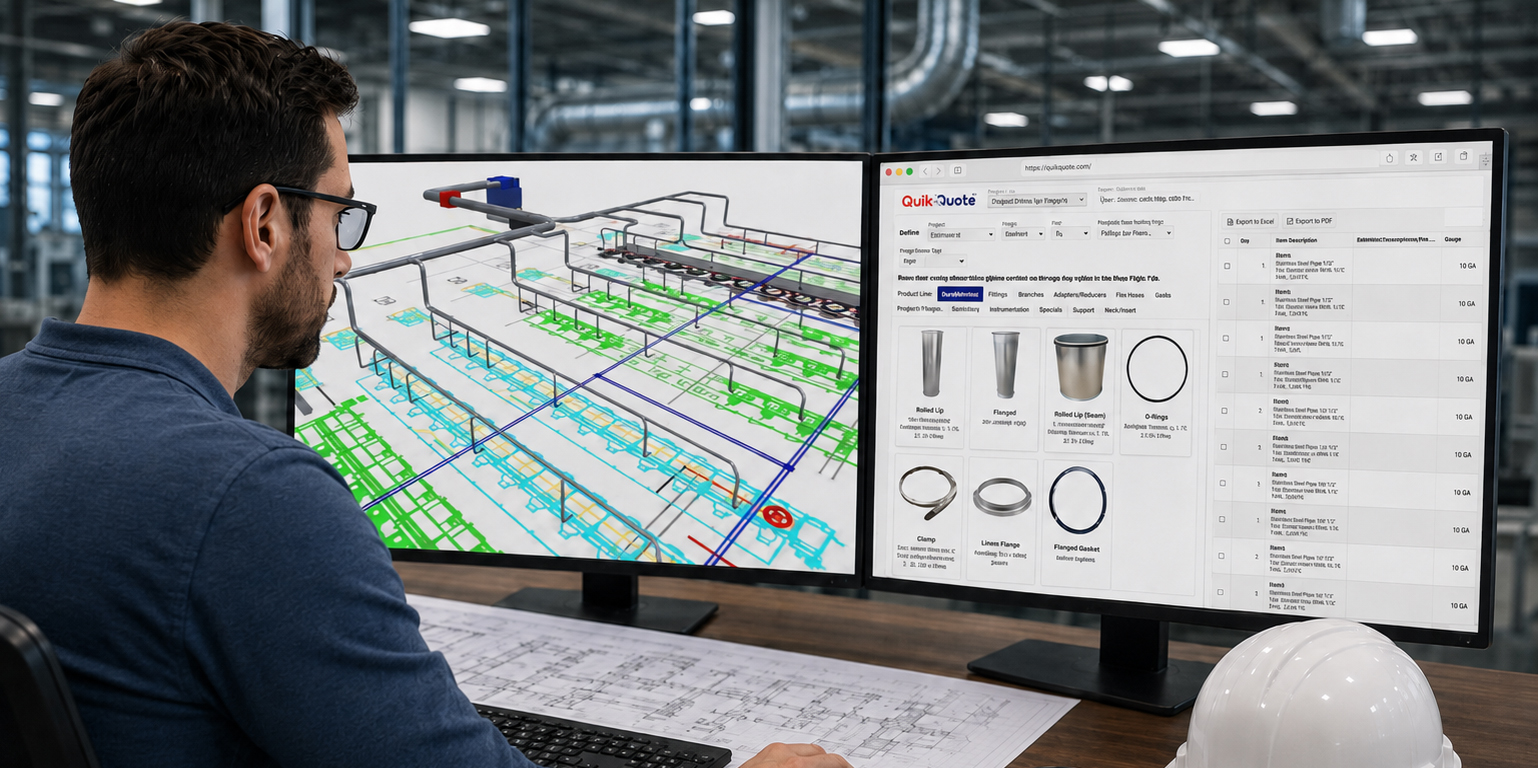Click the Export to Excel button
This screenshot has height=768, width=1538.
tap(1250, 221)
